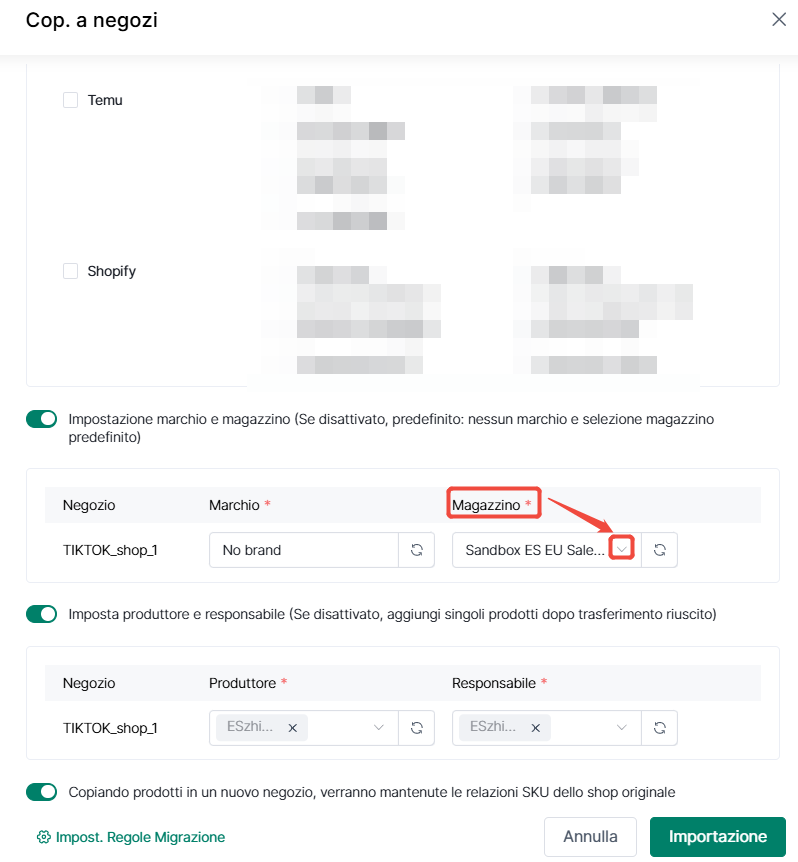Refresh the Produttore list
798x862 pixels.
[x=417, y=728]
